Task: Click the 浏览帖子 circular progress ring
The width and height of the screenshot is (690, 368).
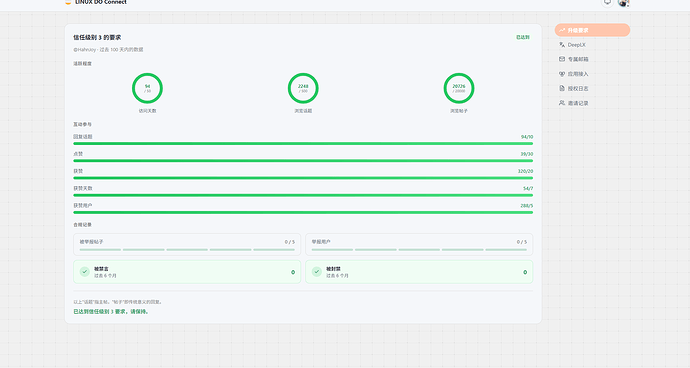Action: pyautogui.click(x=459, y=88)
